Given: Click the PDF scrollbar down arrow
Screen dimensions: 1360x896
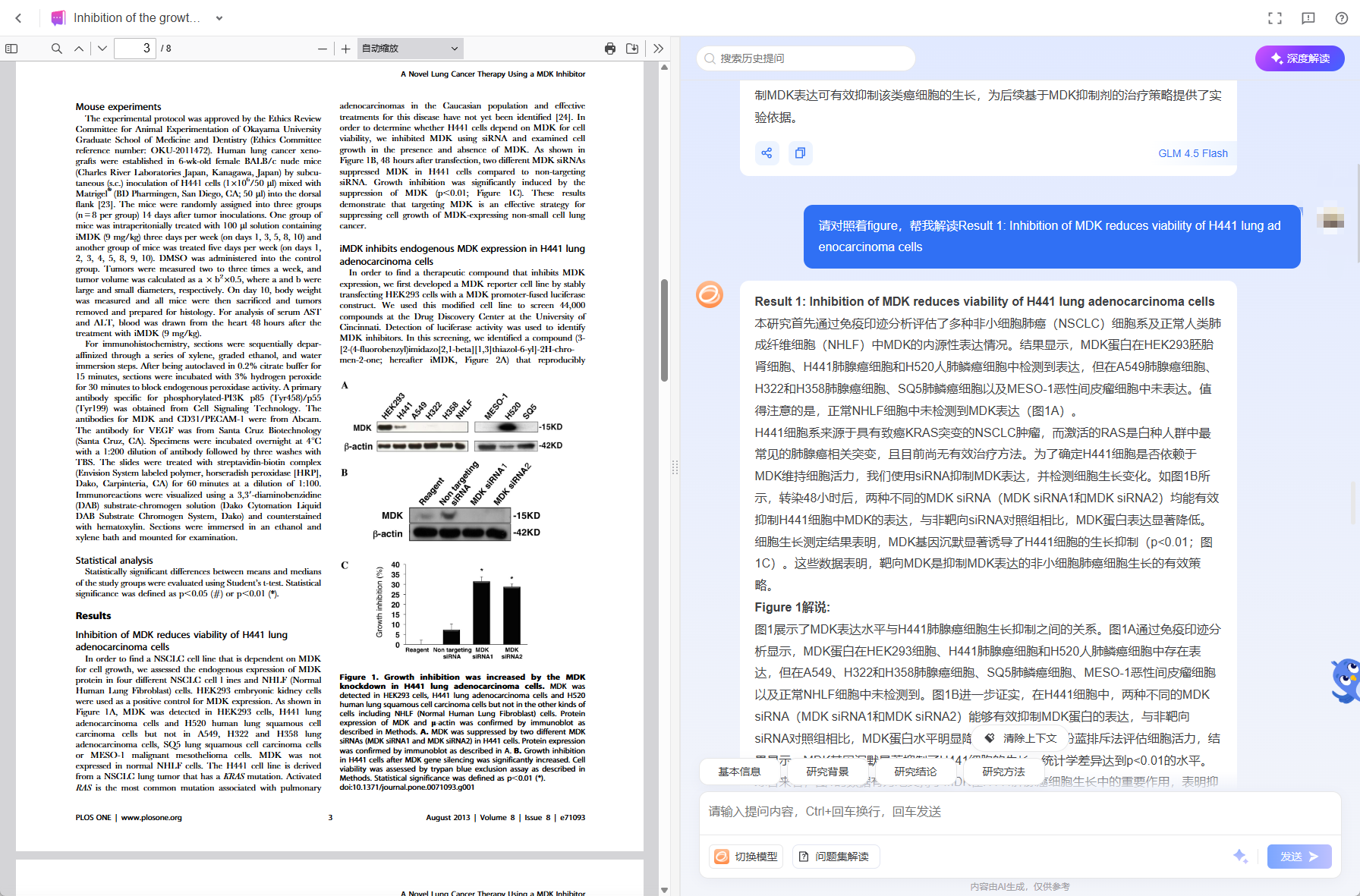Looking at the screenshot, I should (x=664, y=890).
